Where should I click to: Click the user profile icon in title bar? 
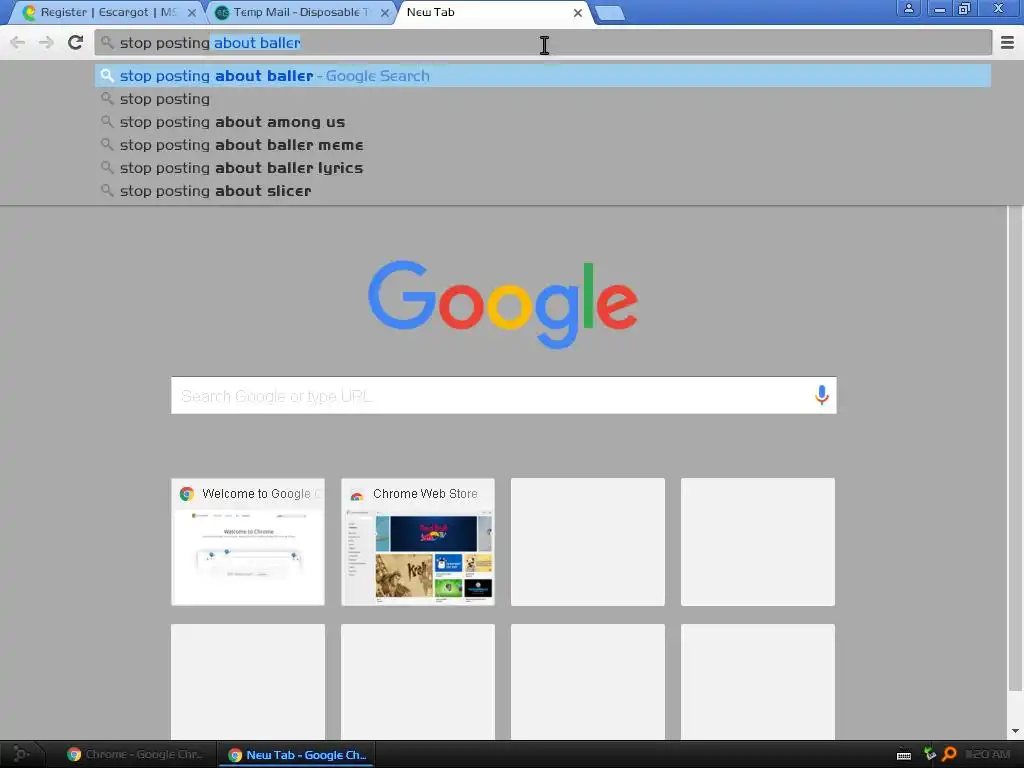click(908, 8)
